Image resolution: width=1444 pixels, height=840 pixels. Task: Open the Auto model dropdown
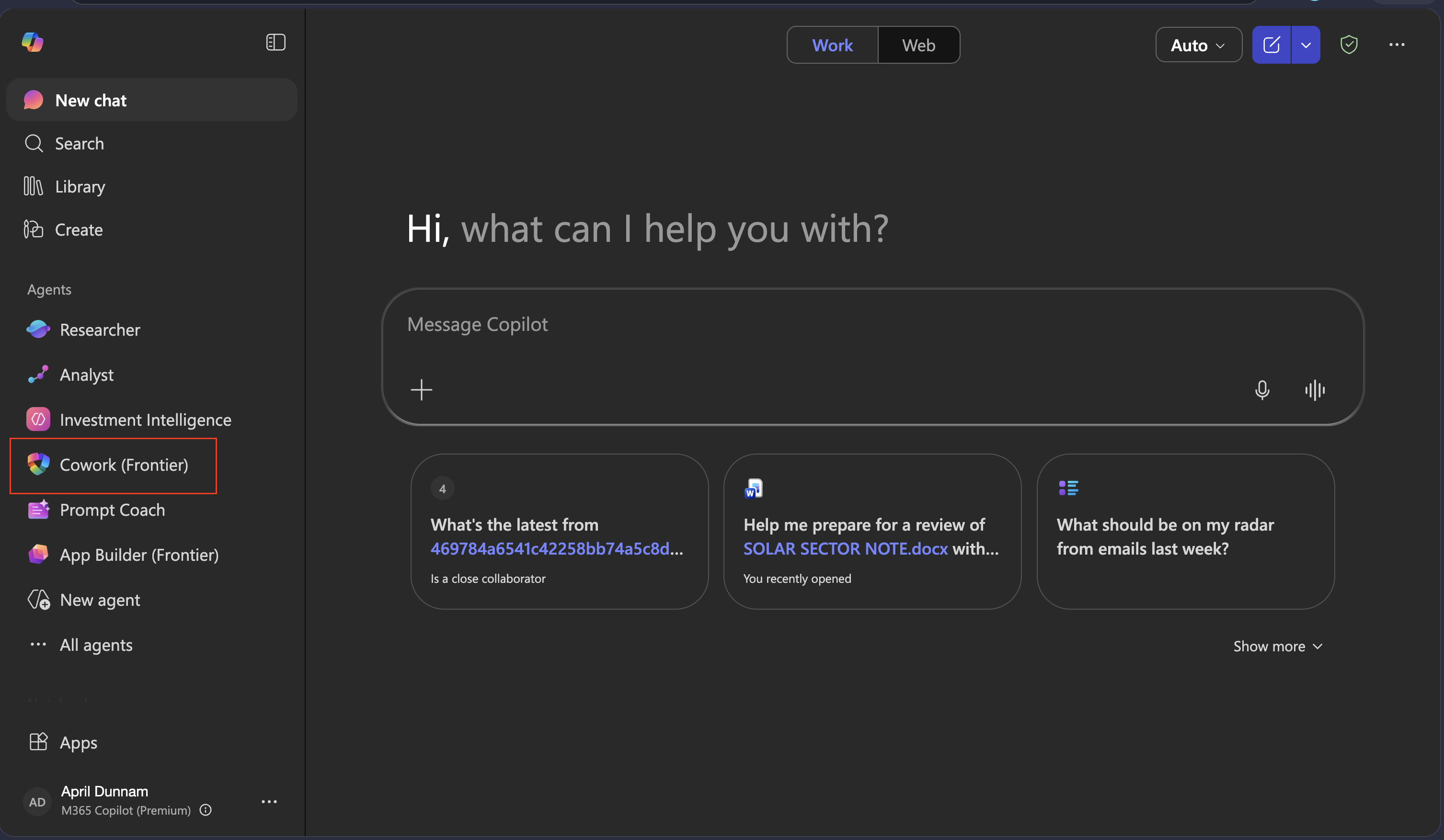coord(1198,45)
